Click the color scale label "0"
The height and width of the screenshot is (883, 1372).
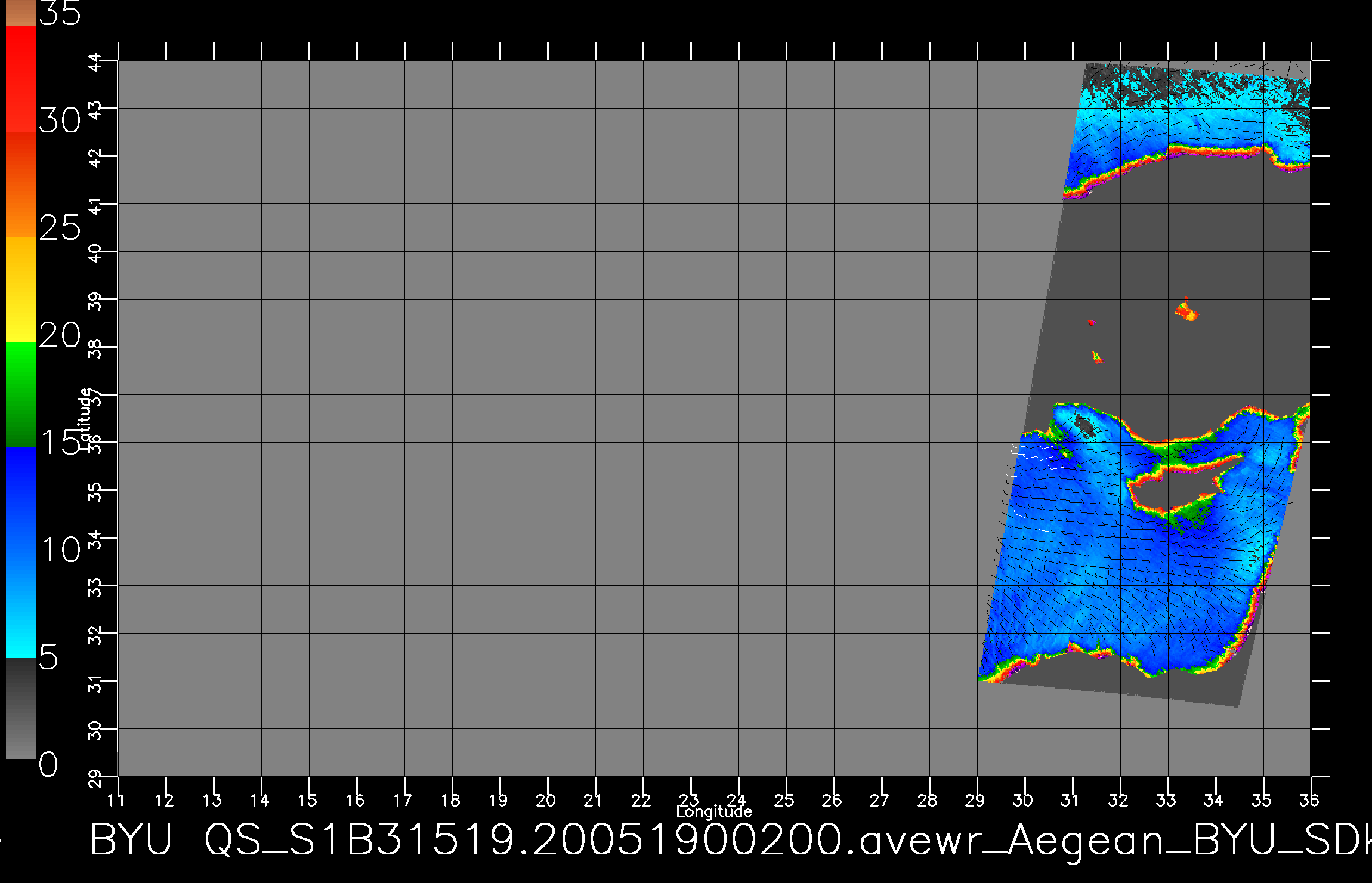[49, 764]
